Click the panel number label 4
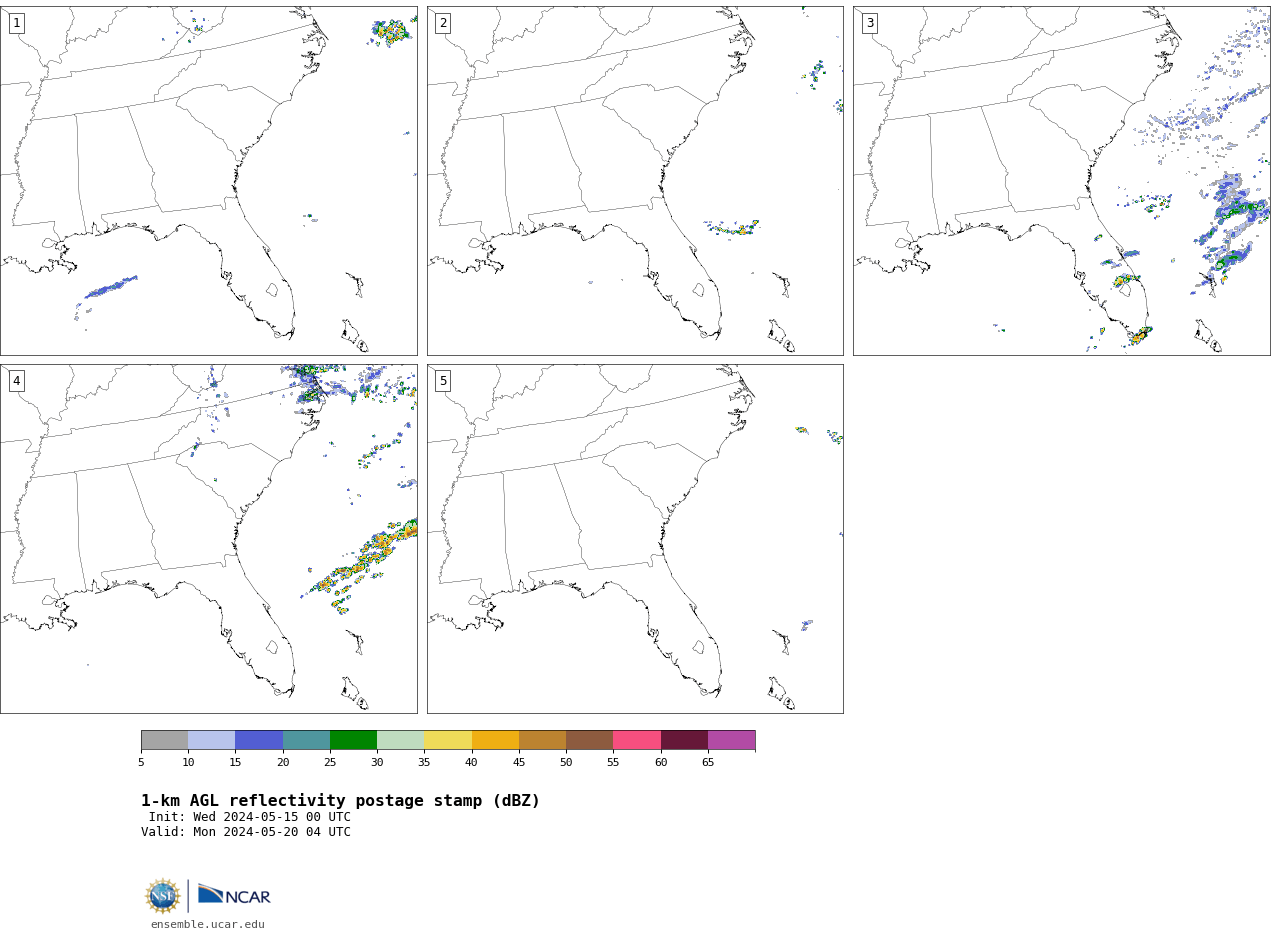Image resolution: width=1280 pixels, height=936 pixels. [x=17, y=381]
